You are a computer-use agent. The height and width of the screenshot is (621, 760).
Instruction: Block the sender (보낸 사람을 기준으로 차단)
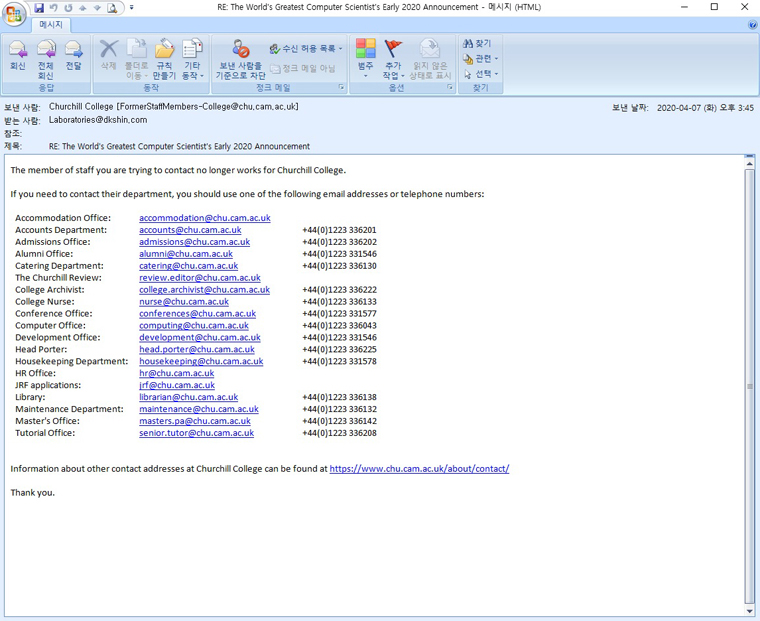(241, 59)
